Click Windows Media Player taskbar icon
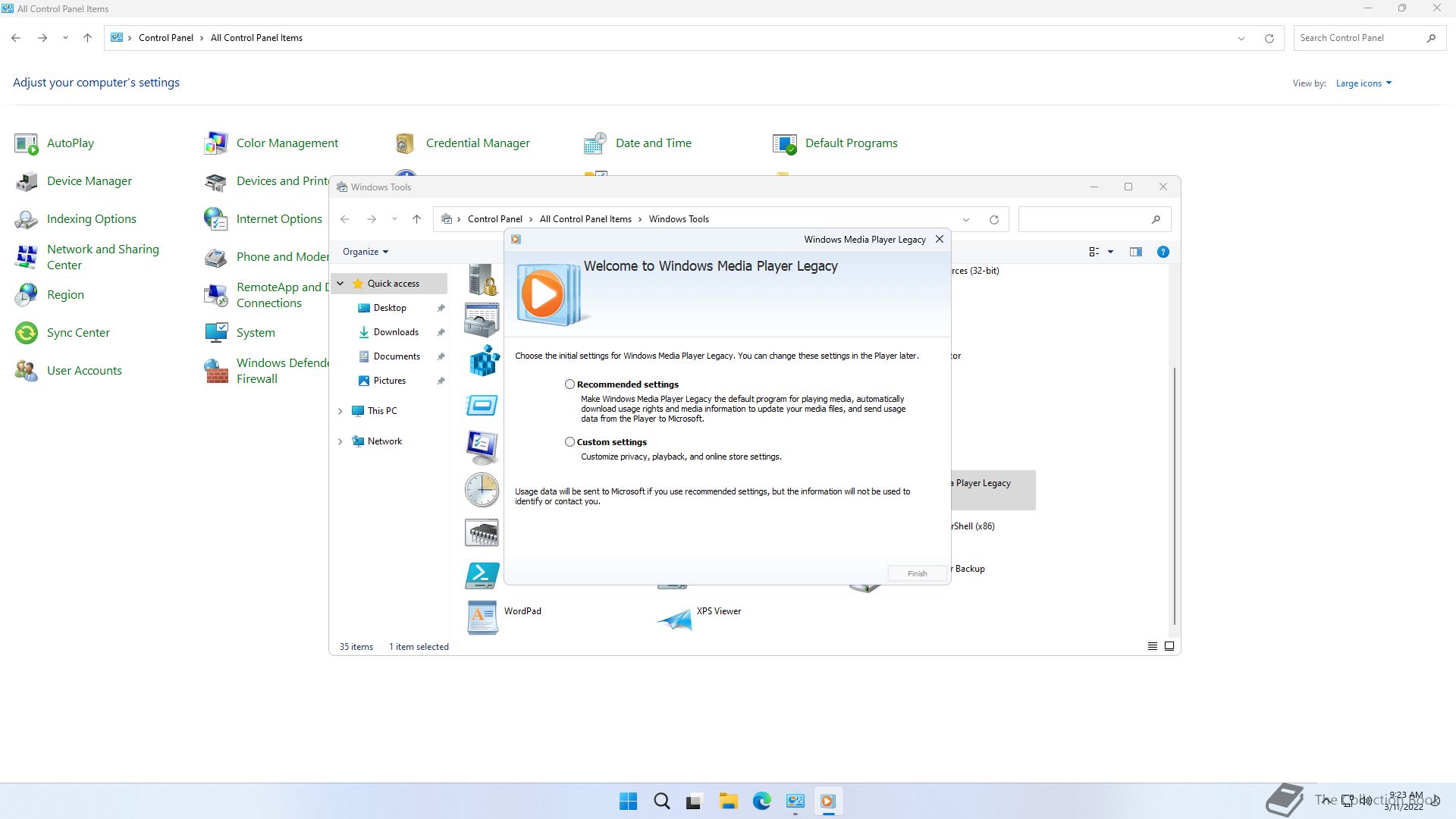Screen dimensions: 1456x819 828,802
